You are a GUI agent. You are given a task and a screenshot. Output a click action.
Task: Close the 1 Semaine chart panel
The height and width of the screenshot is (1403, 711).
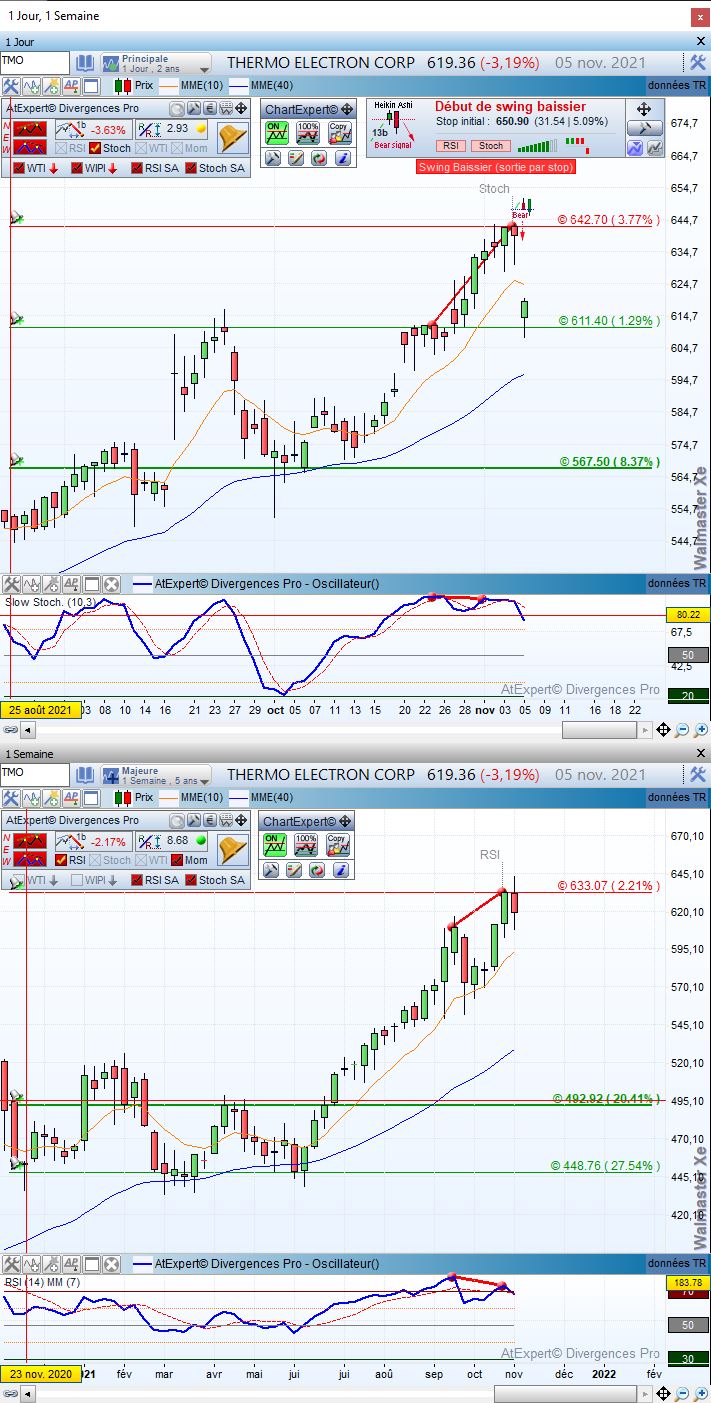pyautogui.click(x=700, y=754)
